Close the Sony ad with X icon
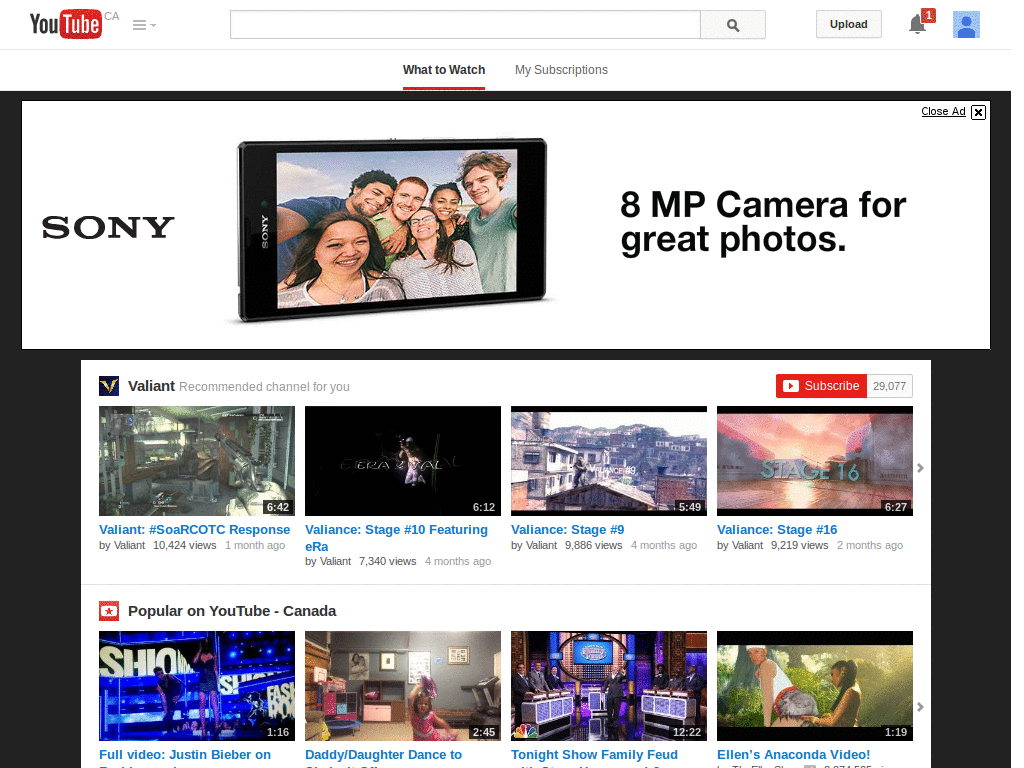Screen dimensions: 1024x768 978,112
